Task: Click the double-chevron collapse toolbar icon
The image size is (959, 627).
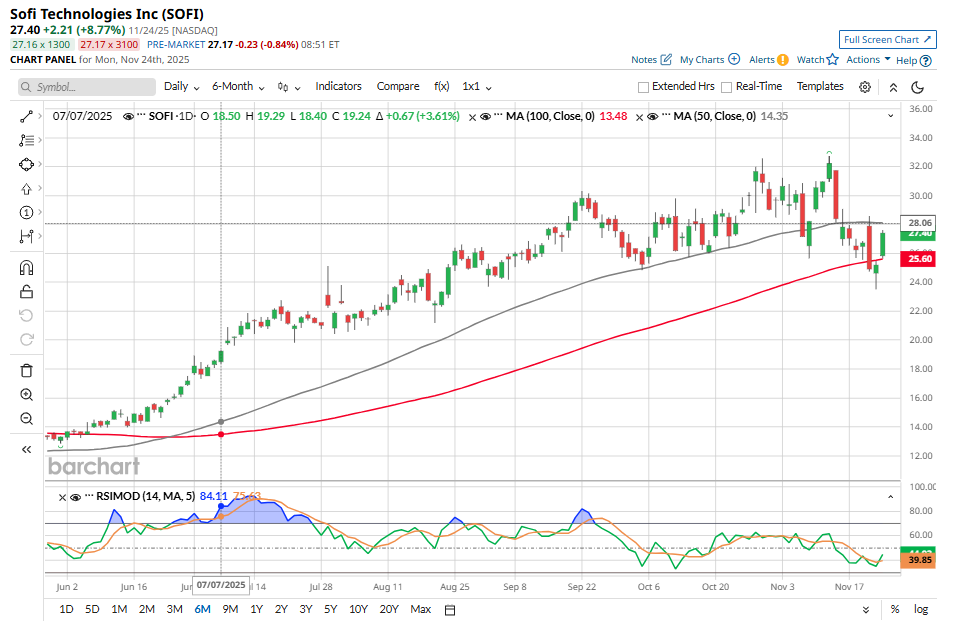Action: pos(893,87)
